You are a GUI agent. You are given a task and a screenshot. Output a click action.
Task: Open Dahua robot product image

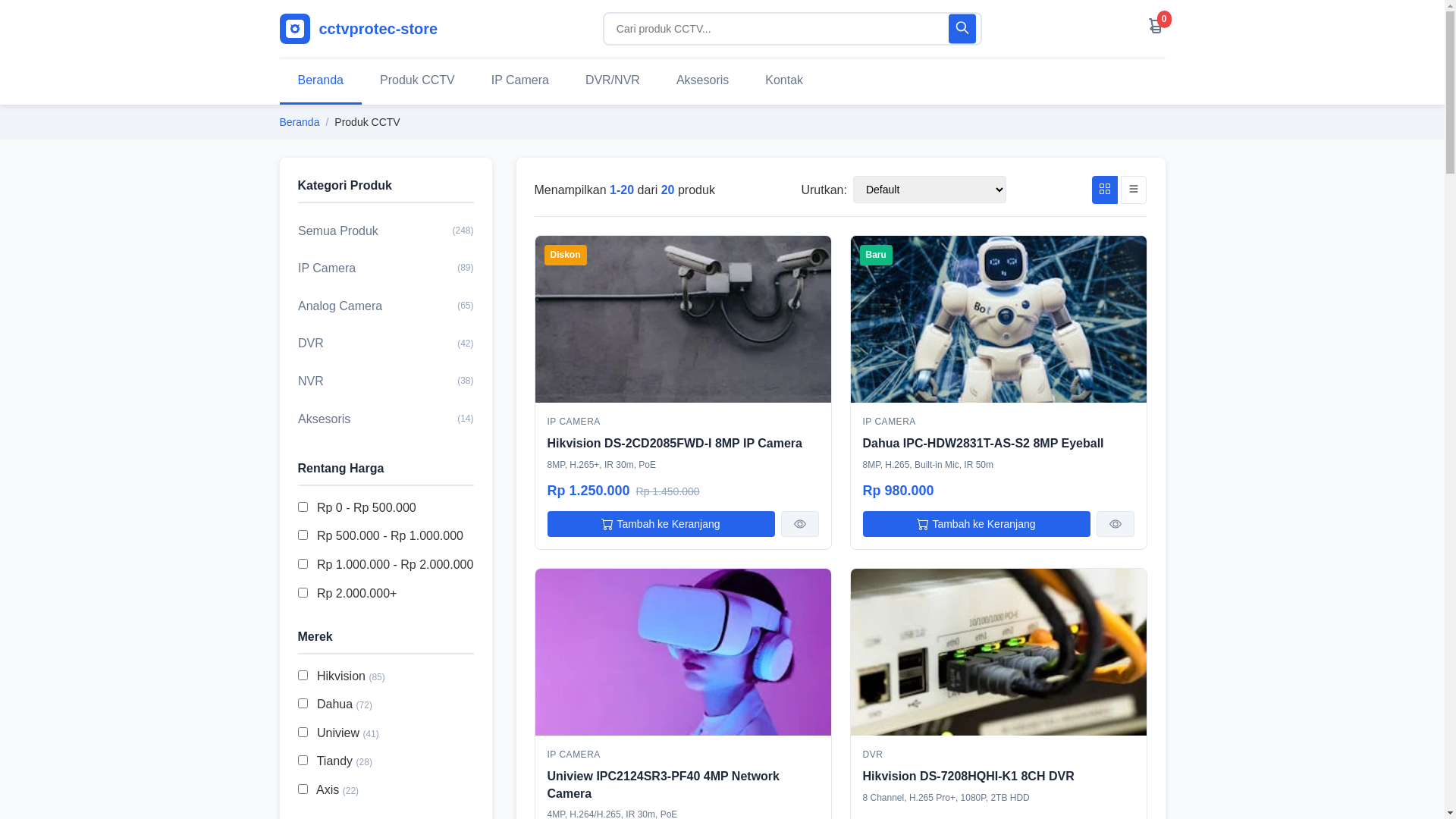998,319
